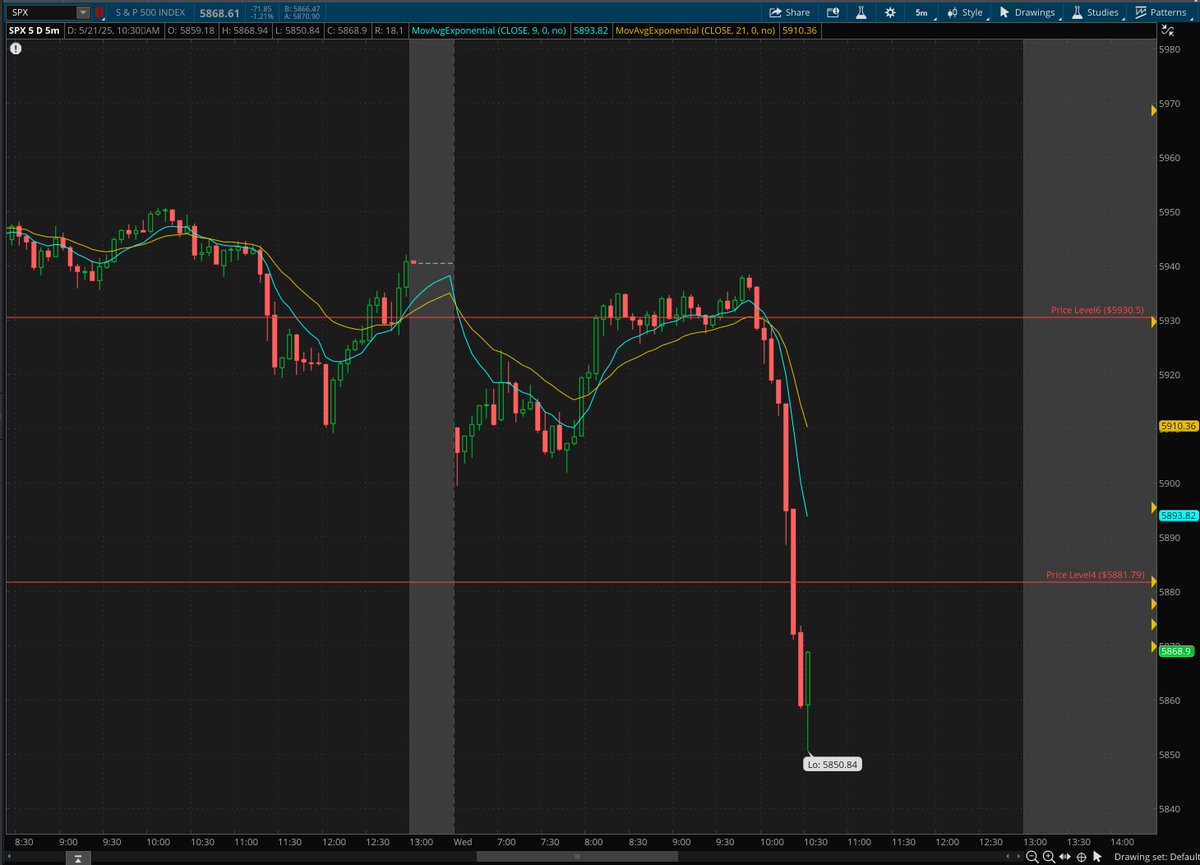Image resolution: width=1200 pixels, height=865 pixels.
Task: Open the Share menu
Action: point(789,13)
